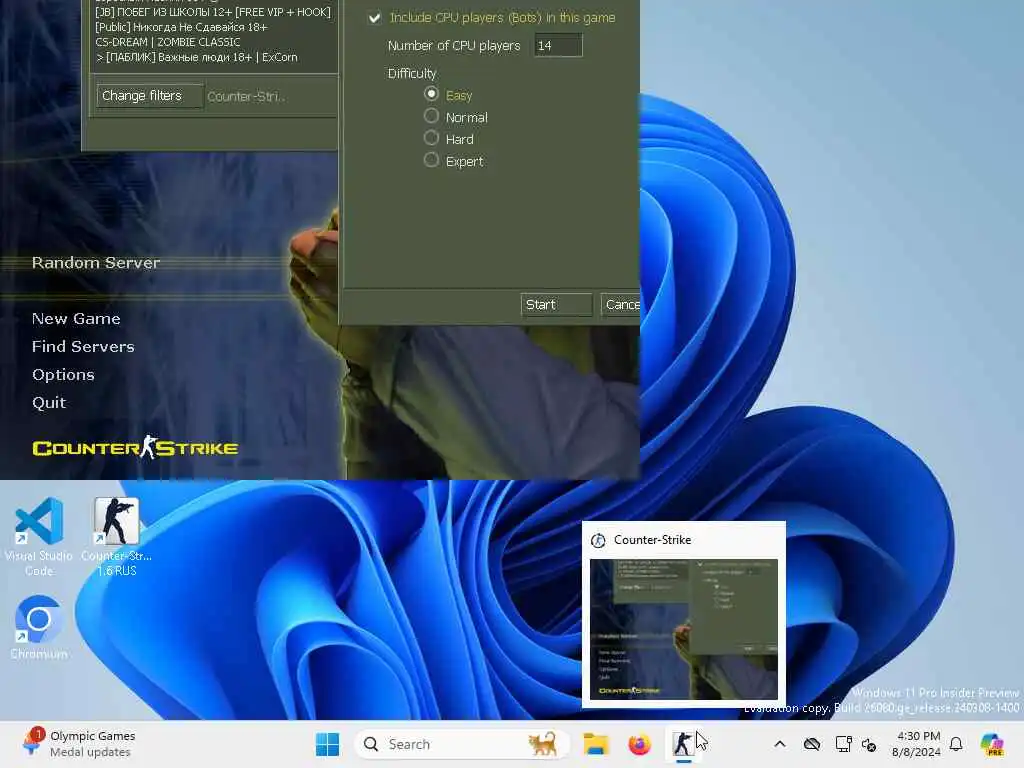The image size is (1024, 768).
Task: Show hidden system tray icons
Action: click(780, 744)
